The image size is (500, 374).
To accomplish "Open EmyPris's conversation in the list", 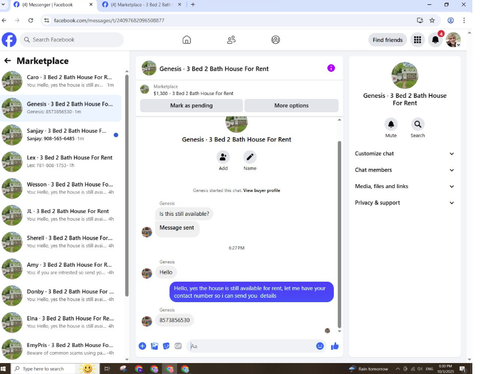I will coord(61,349).
